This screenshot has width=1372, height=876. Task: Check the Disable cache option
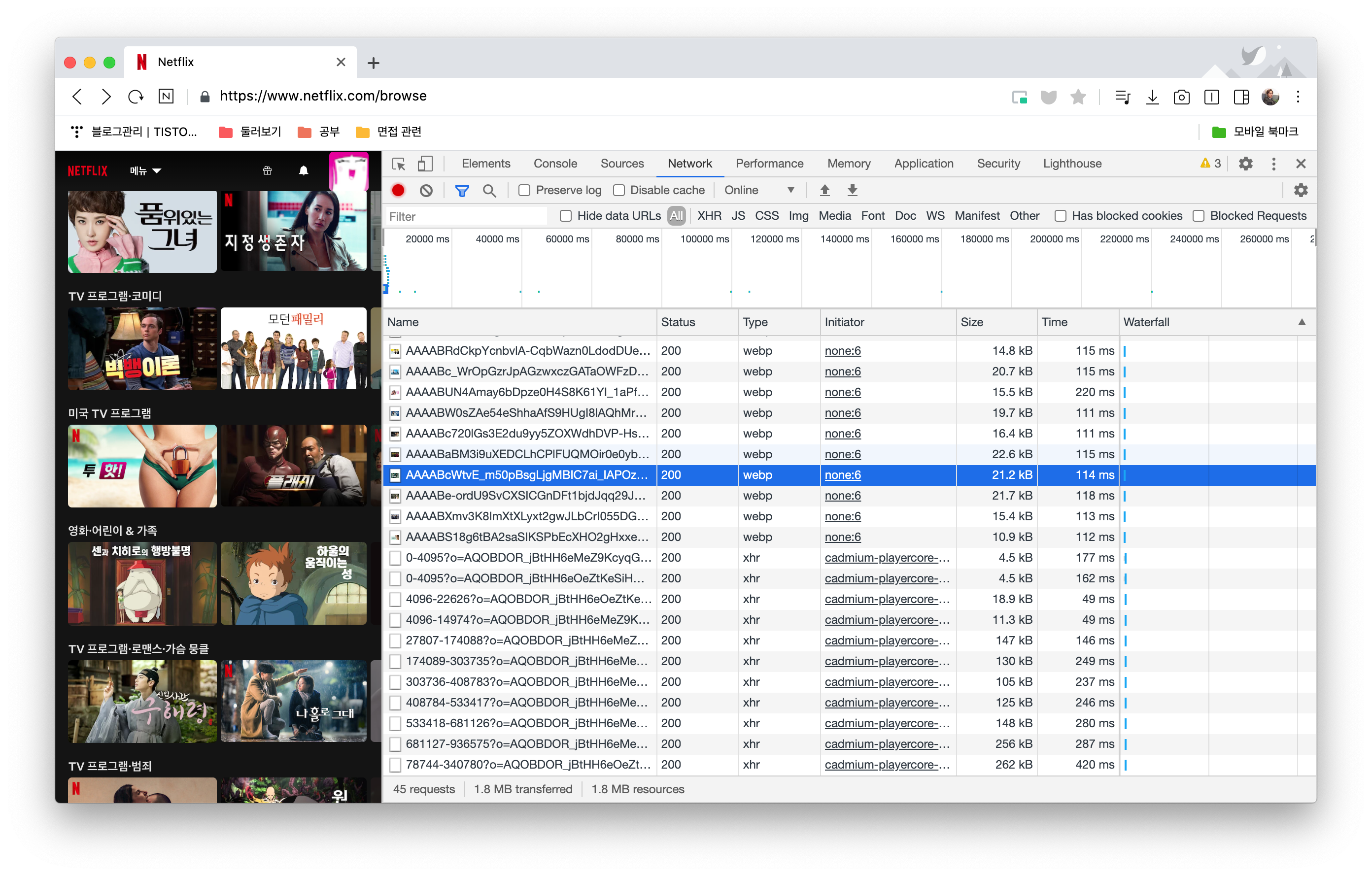point(619,190)
